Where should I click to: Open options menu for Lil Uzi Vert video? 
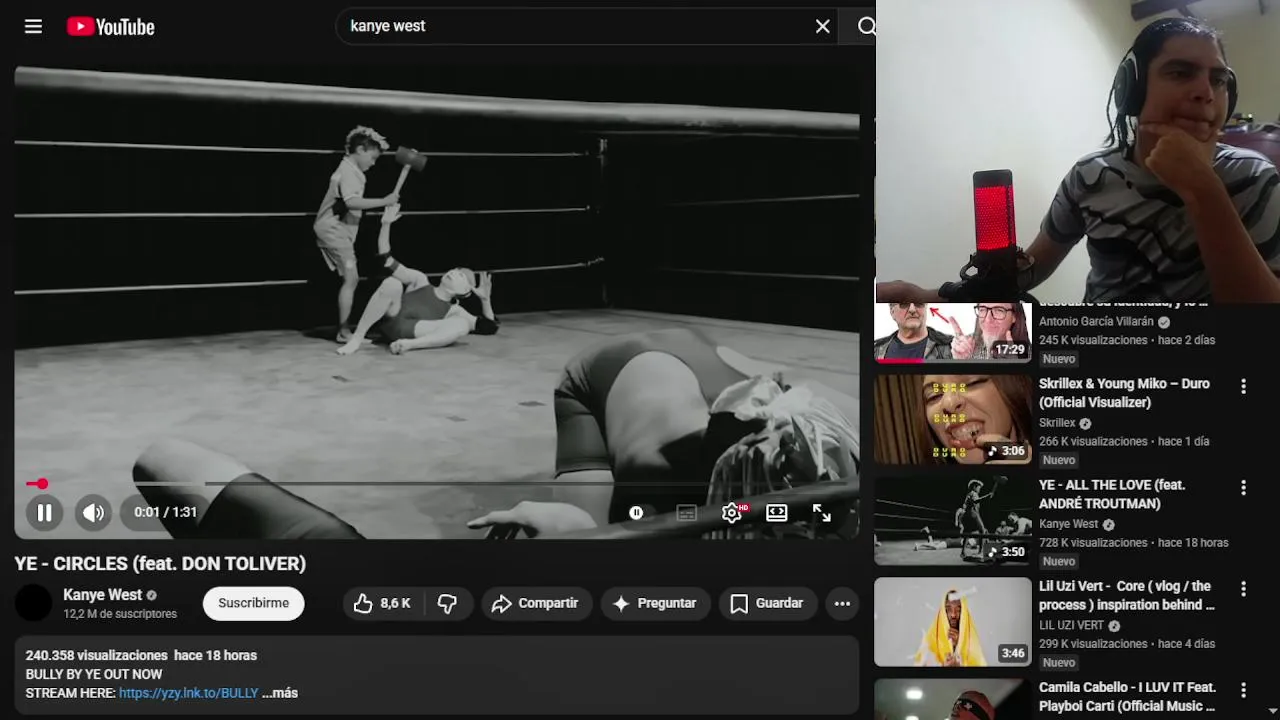1243,589
